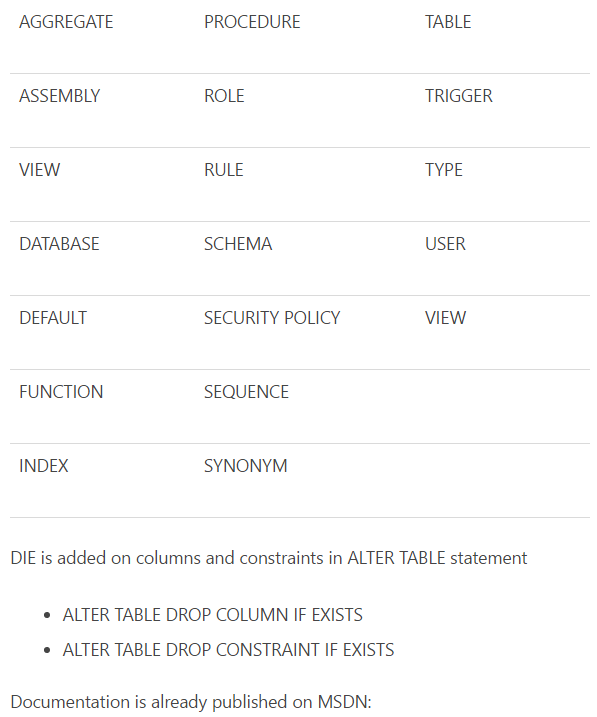Click the Documentation is already published on MSDN text
Screen dimensions: 597x717
coord(191,702)
